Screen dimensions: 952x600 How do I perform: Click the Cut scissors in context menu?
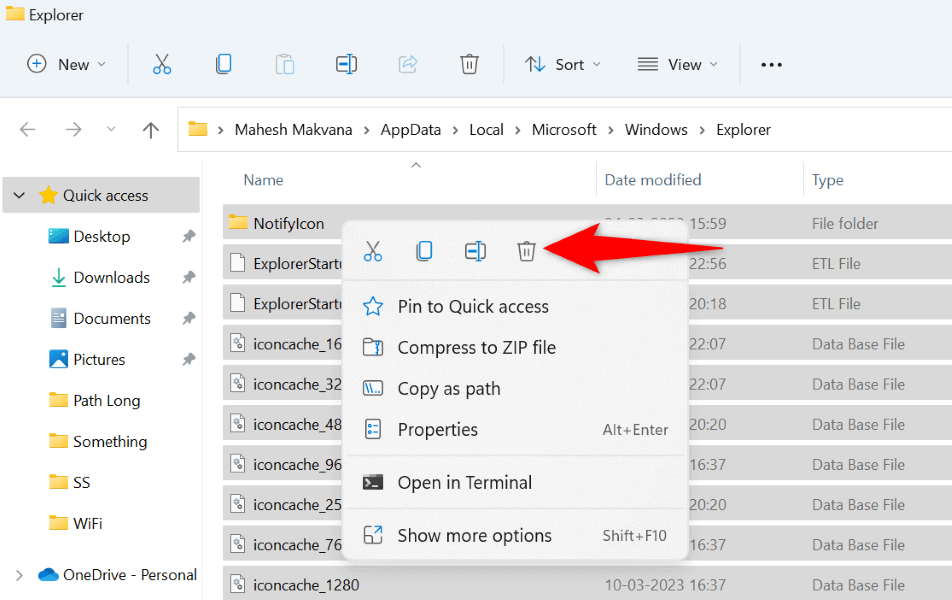coord(373,251)
